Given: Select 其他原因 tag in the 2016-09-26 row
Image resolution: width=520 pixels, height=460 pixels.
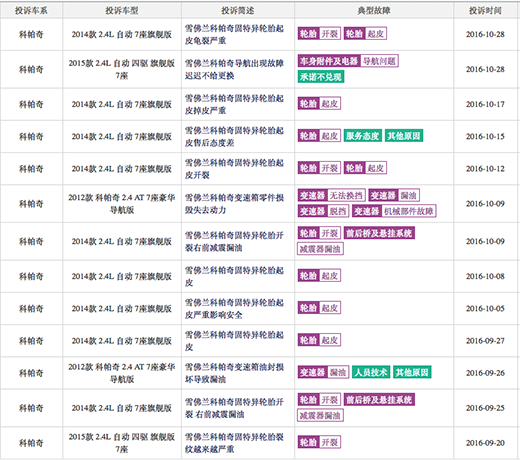Looking at the screenshot, I should (412, 372).
